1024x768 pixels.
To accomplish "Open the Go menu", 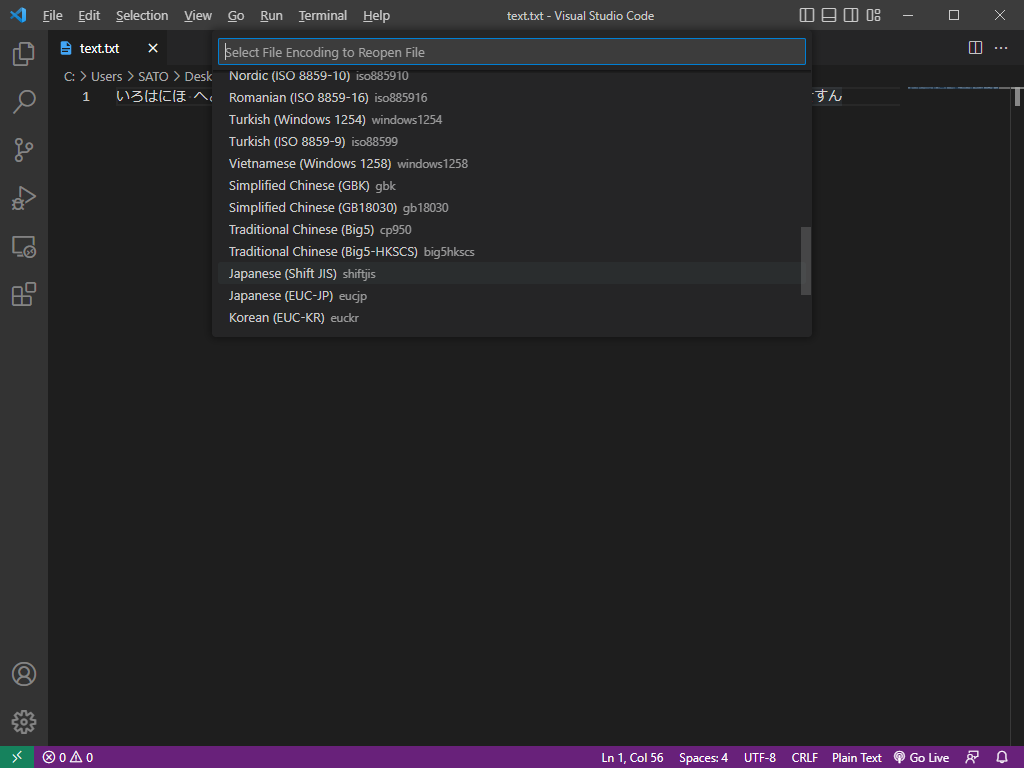I will tap(236, 16).
